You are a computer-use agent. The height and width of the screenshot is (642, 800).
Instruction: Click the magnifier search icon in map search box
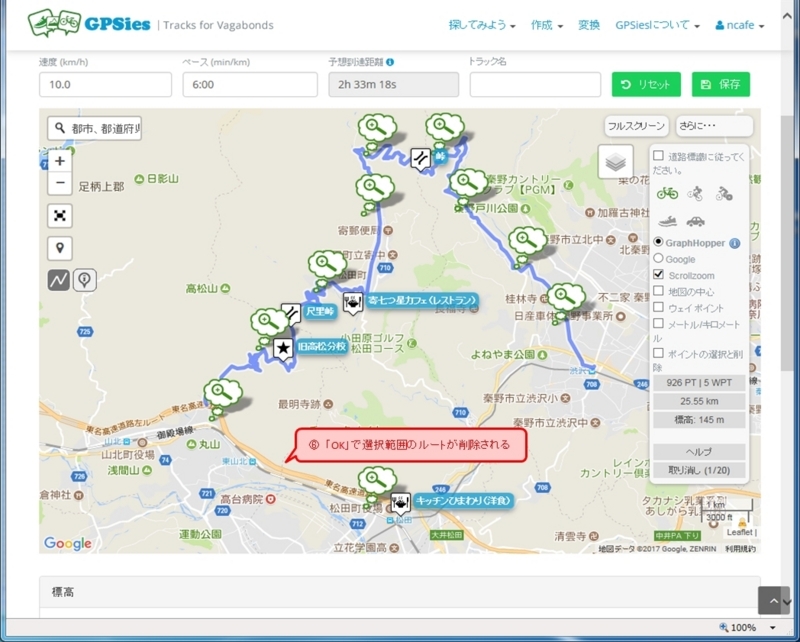(60, 128)
